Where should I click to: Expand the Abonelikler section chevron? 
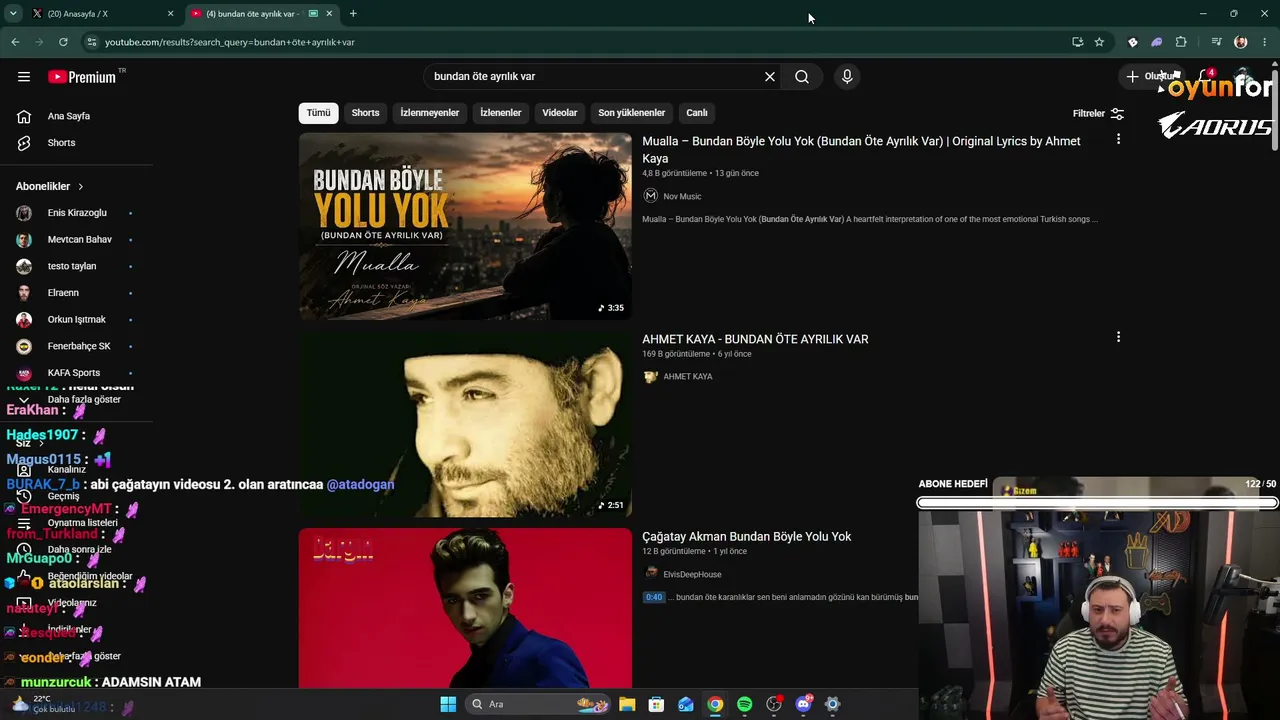(81, 187)
